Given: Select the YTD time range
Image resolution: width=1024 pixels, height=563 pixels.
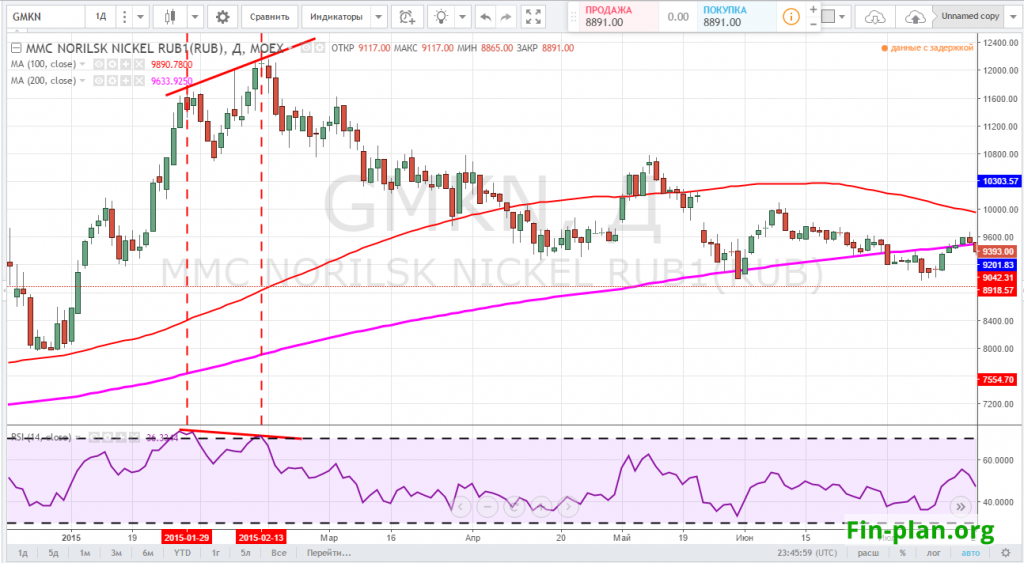Looking at the screenshot, I should pos(181,553).
